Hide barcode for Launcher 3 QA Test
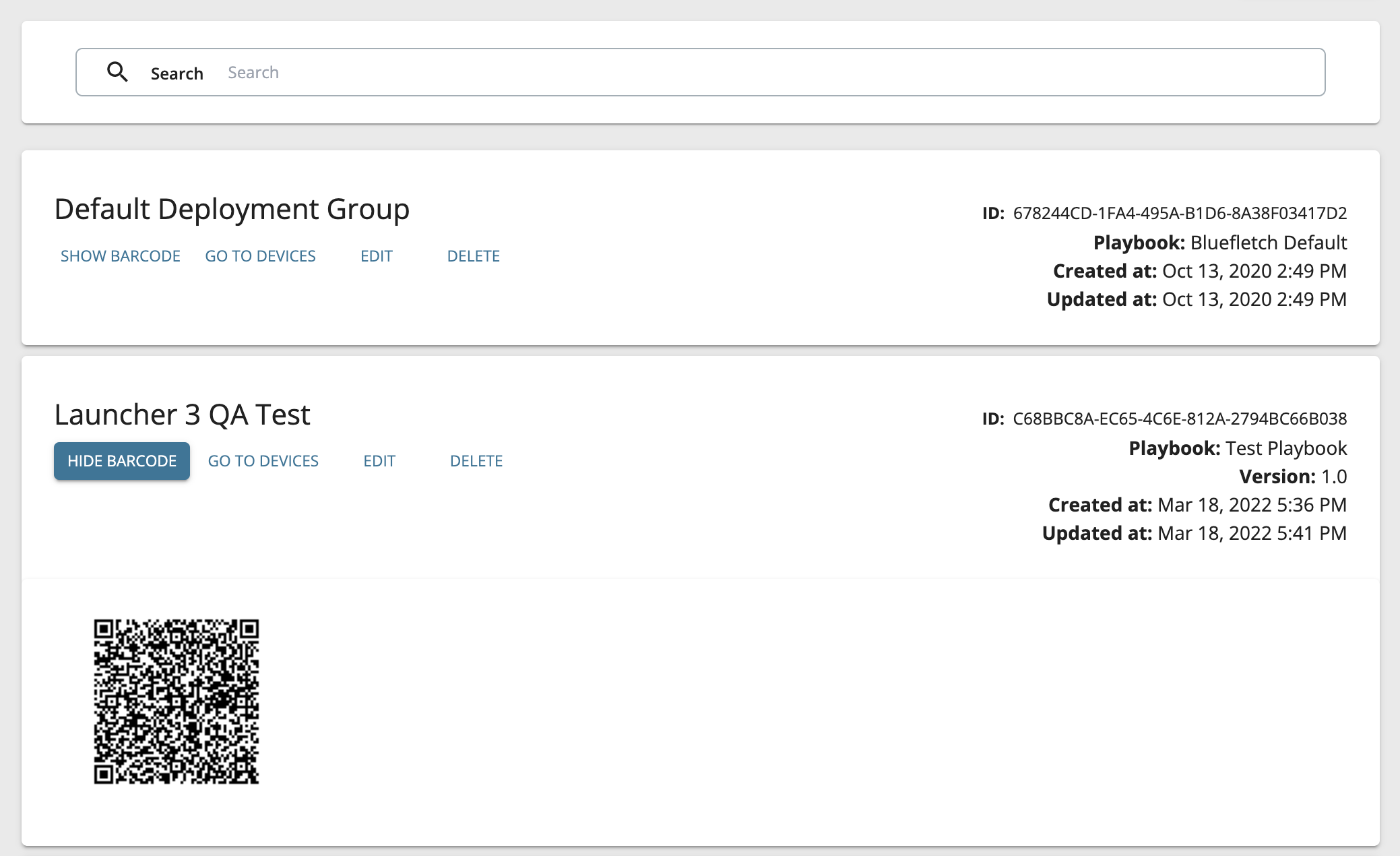The height and width of the screenshot is (856, 1400). point(122,461)
